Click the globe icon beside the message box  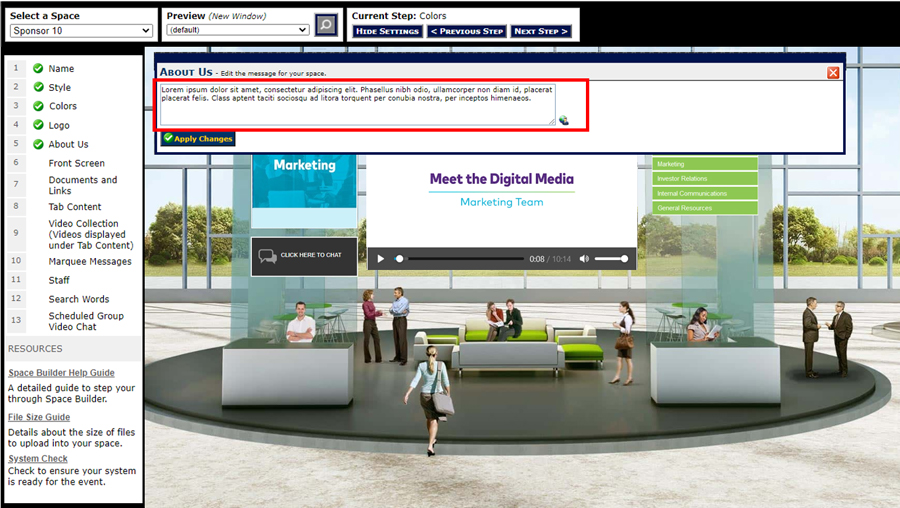563,120
